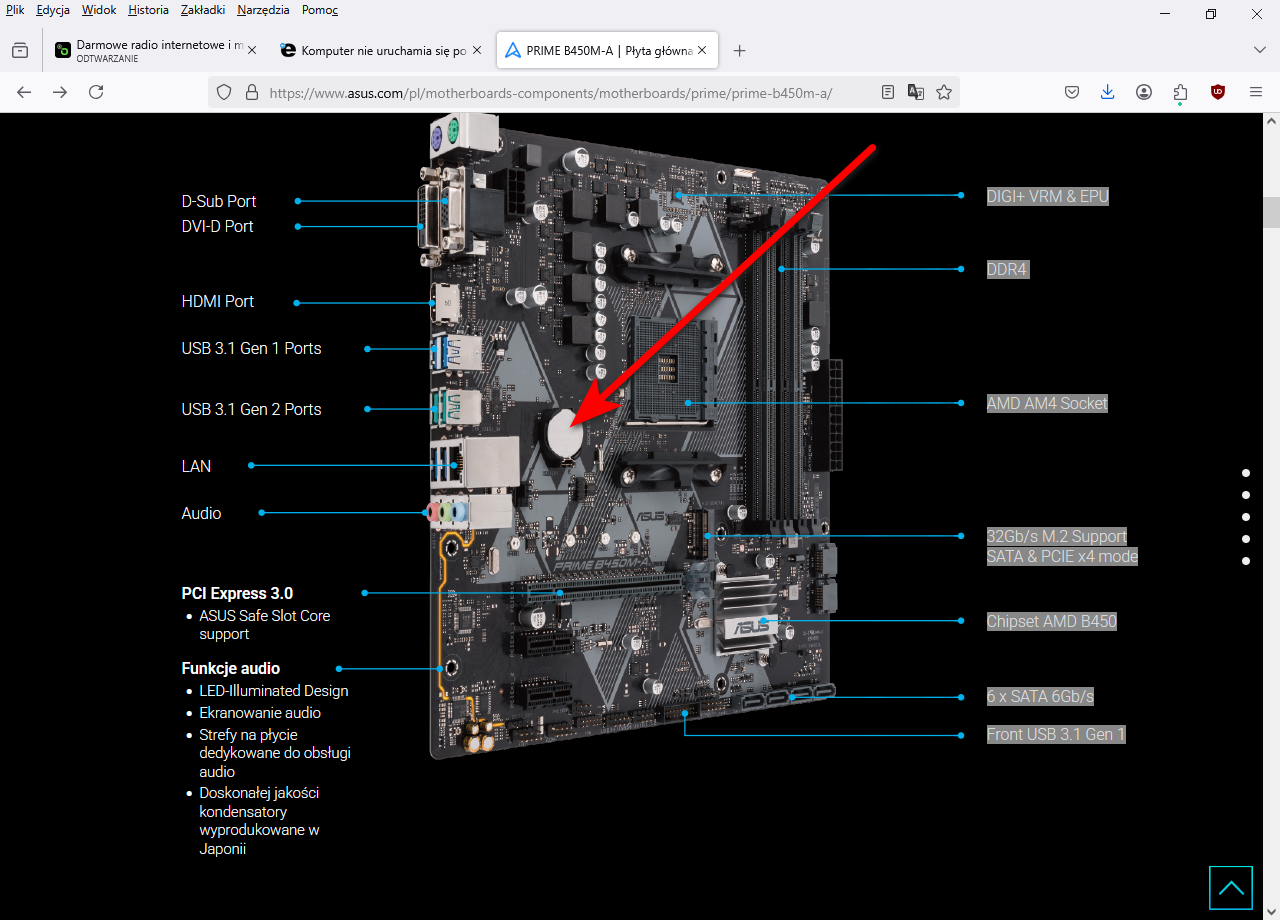Minimize the Firefox window
1280x920 pixels.
[1165, 14]
